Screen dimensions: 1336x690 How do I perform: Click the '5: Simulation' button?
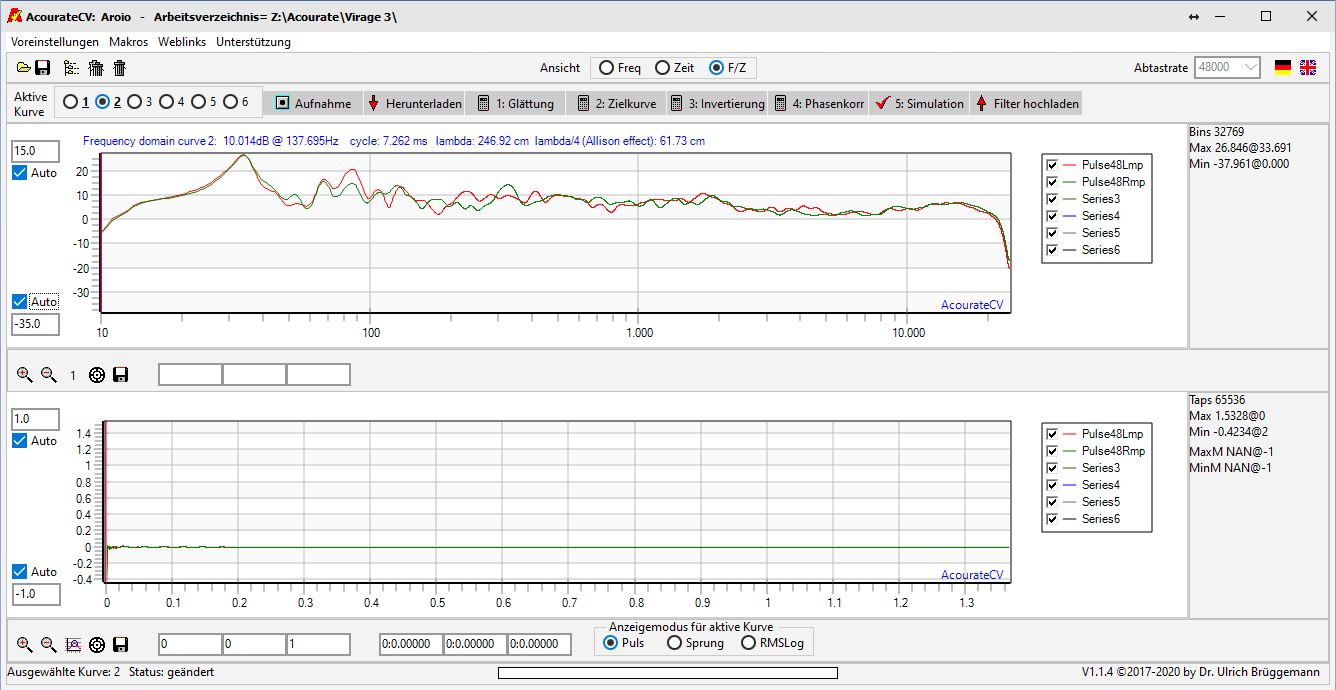919,103
